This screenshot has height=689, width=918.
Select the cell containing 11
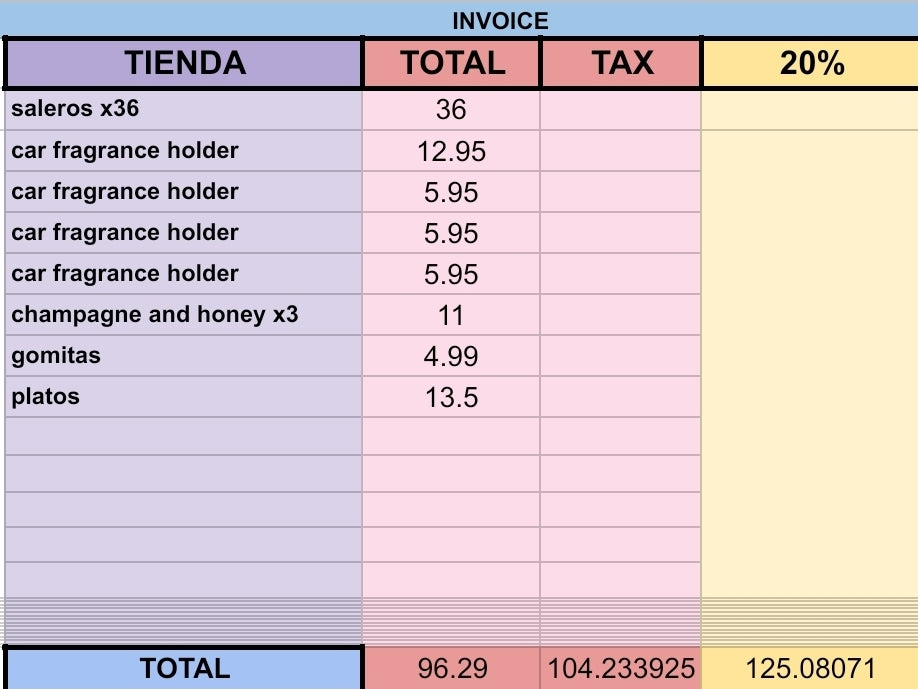(x=451, y=316)
